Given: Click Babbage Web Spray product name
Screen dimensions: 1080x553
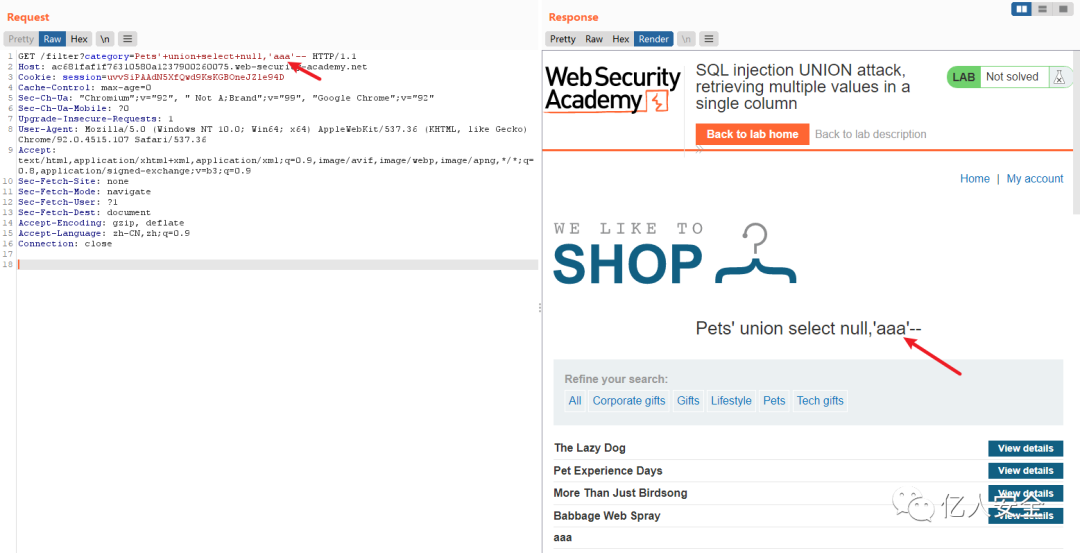Looking at the screenshot, I should 607,516.
